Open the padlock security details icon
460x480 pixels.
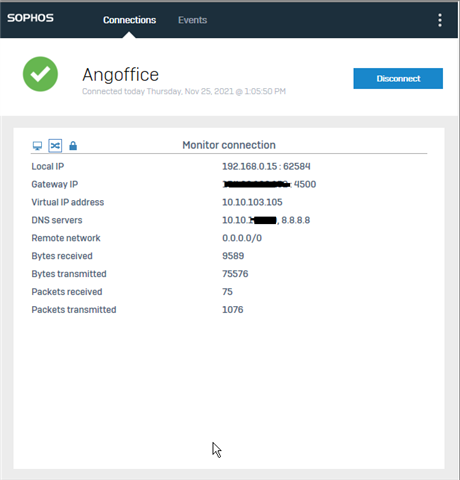(73, 146)
